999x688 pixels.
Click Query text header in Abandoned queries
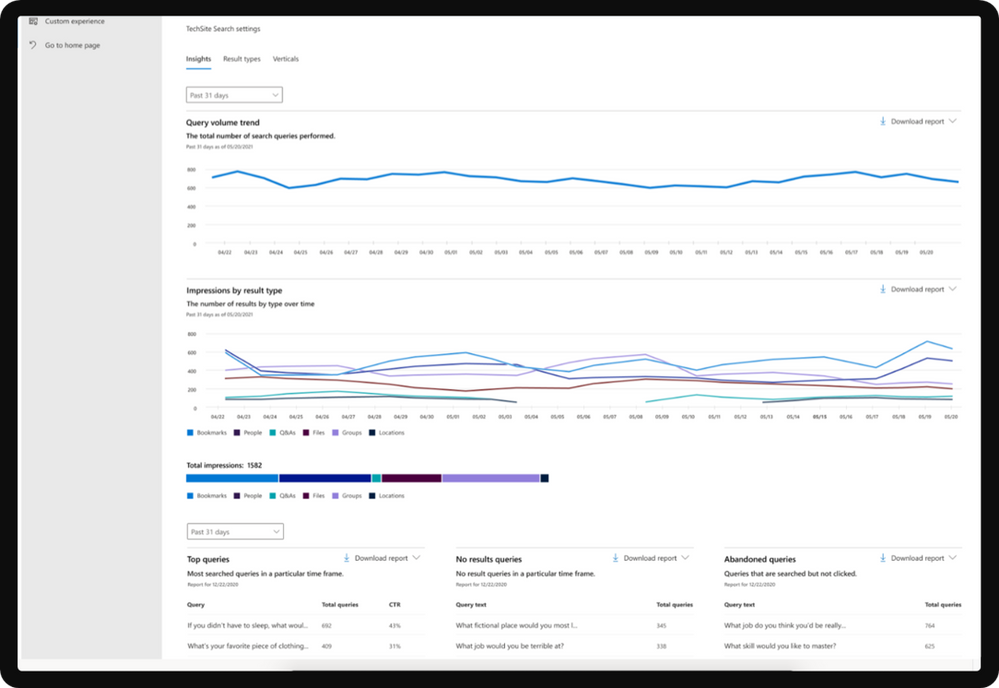739,605
